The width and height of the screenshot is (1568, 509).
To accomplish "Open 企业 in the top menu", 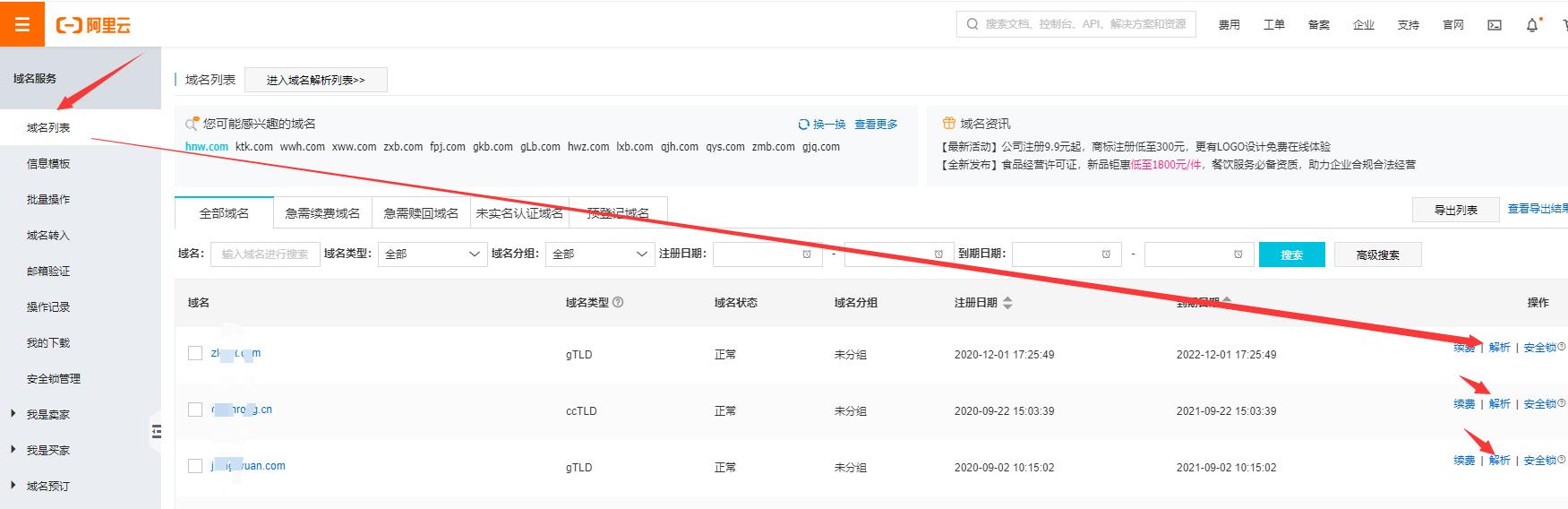I will coord(1363,25).
